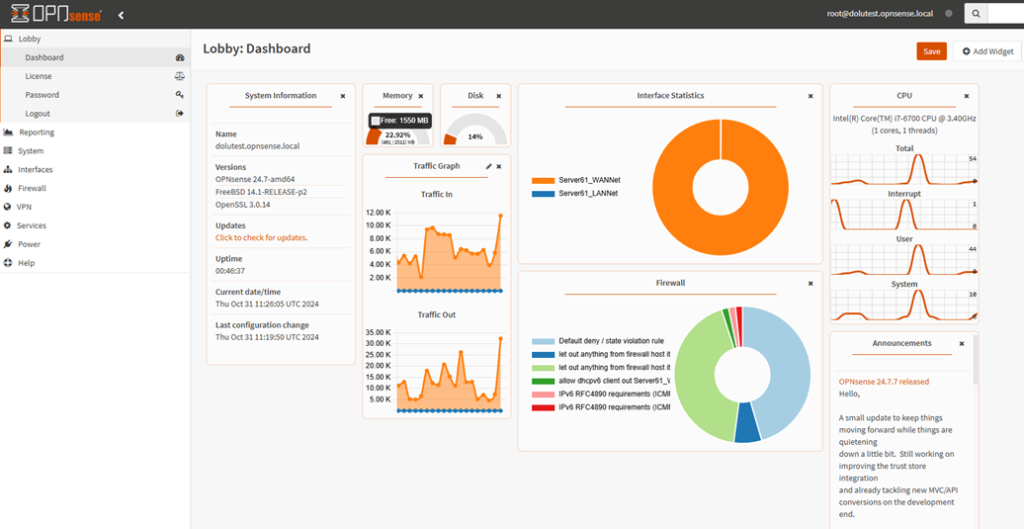This screenshot has height=529, width=1024.
Task: Save the dashboard layout
Action: (x=931, y=52)
